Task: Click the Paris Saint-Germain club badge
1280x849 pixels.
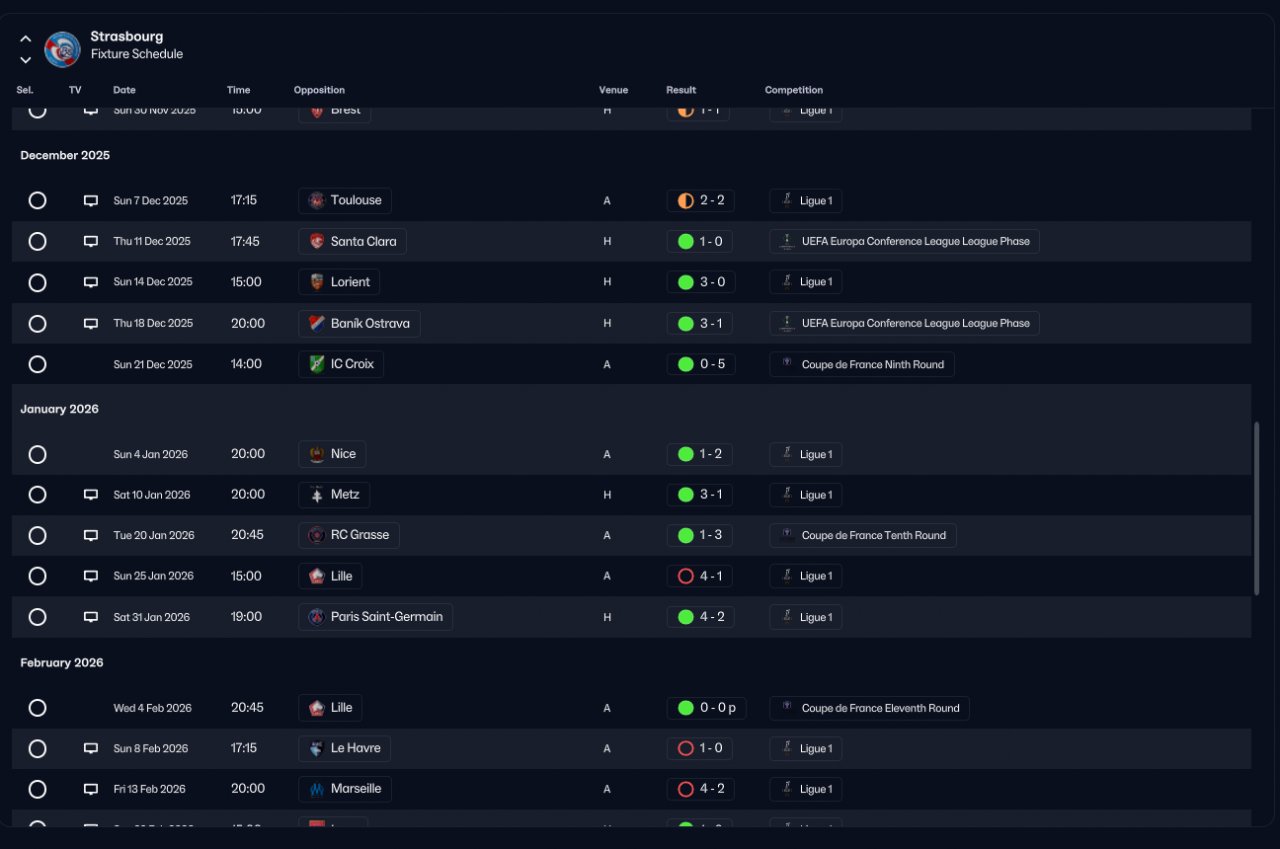Action: [317, 617]
